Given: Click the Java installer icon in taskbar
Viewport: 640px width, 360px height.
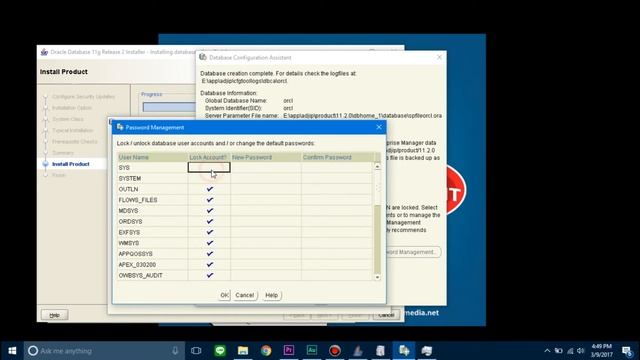Looking at the screenshot, I should click(x=358, y=351).
